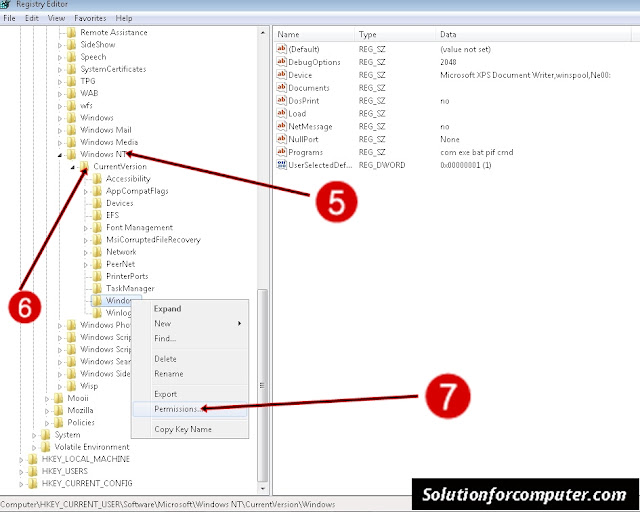Open the File menu
Screen dimensions: 640x512
point(9,18)
